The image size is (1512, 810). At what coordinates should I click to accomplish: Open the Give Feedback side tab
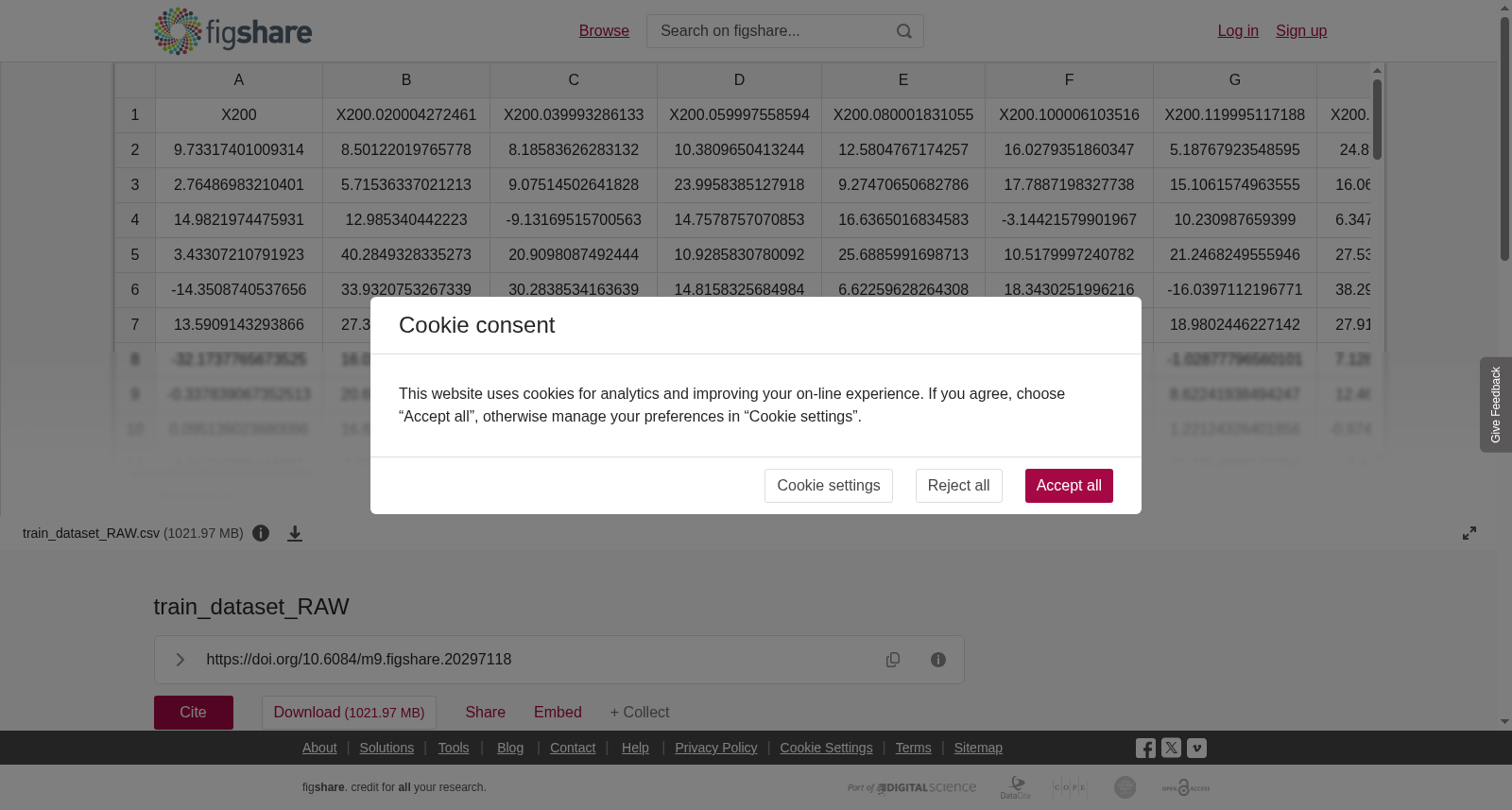(x=1496, y=405)
